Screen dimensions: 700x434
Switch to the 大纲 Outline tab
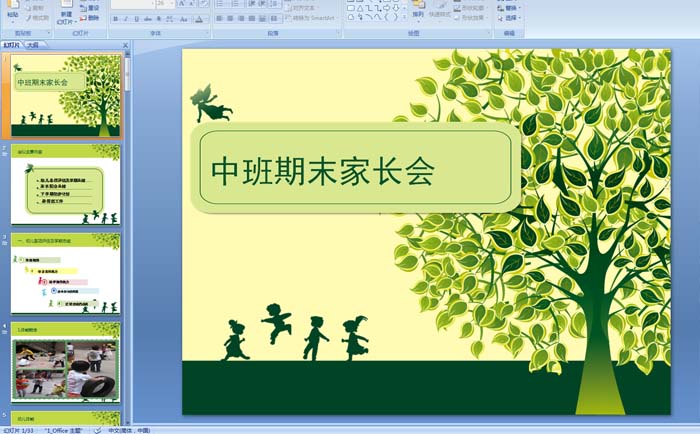(33, 45)
